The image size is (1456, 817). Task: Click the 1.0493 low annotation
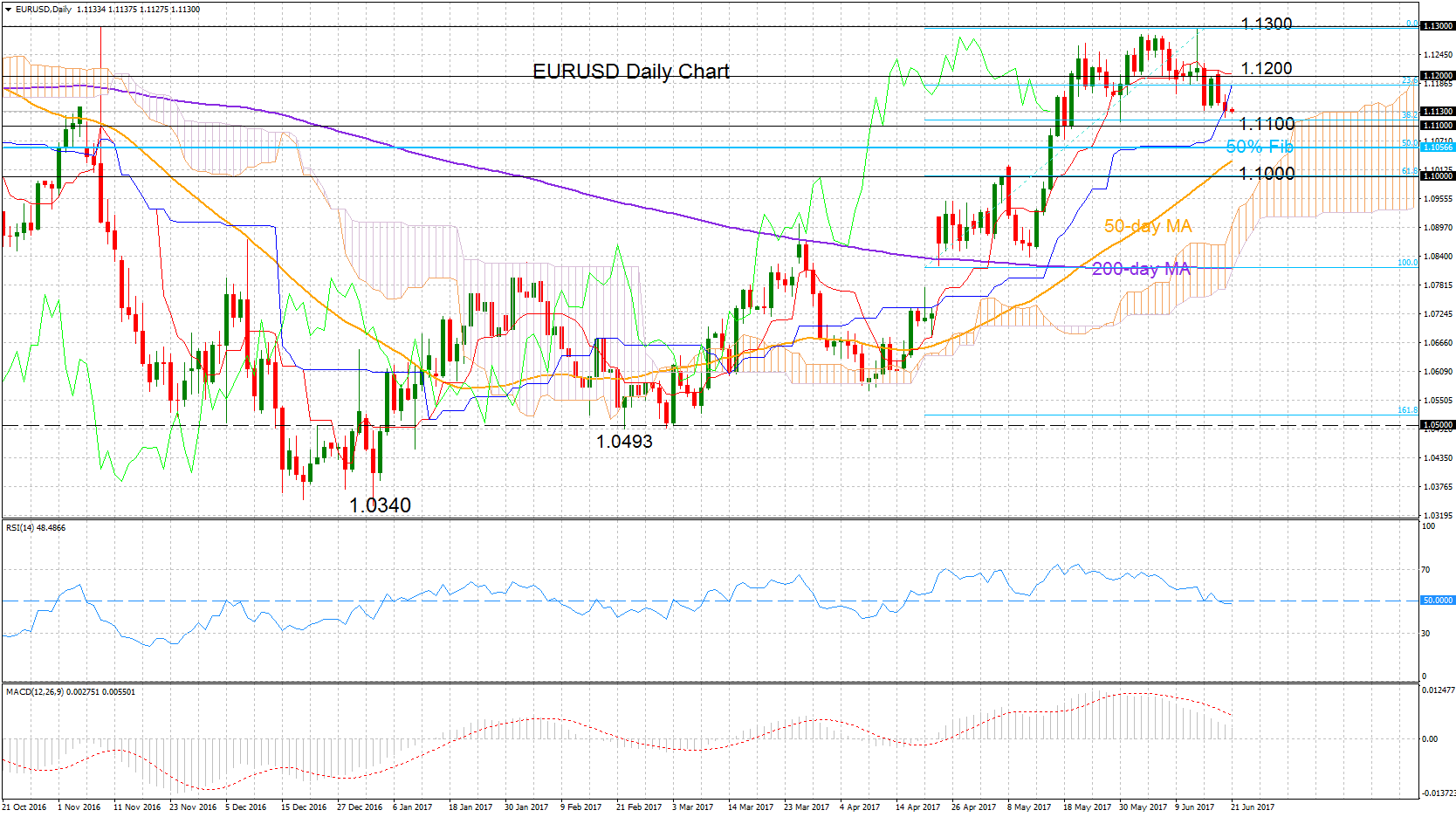coord(624,442)
